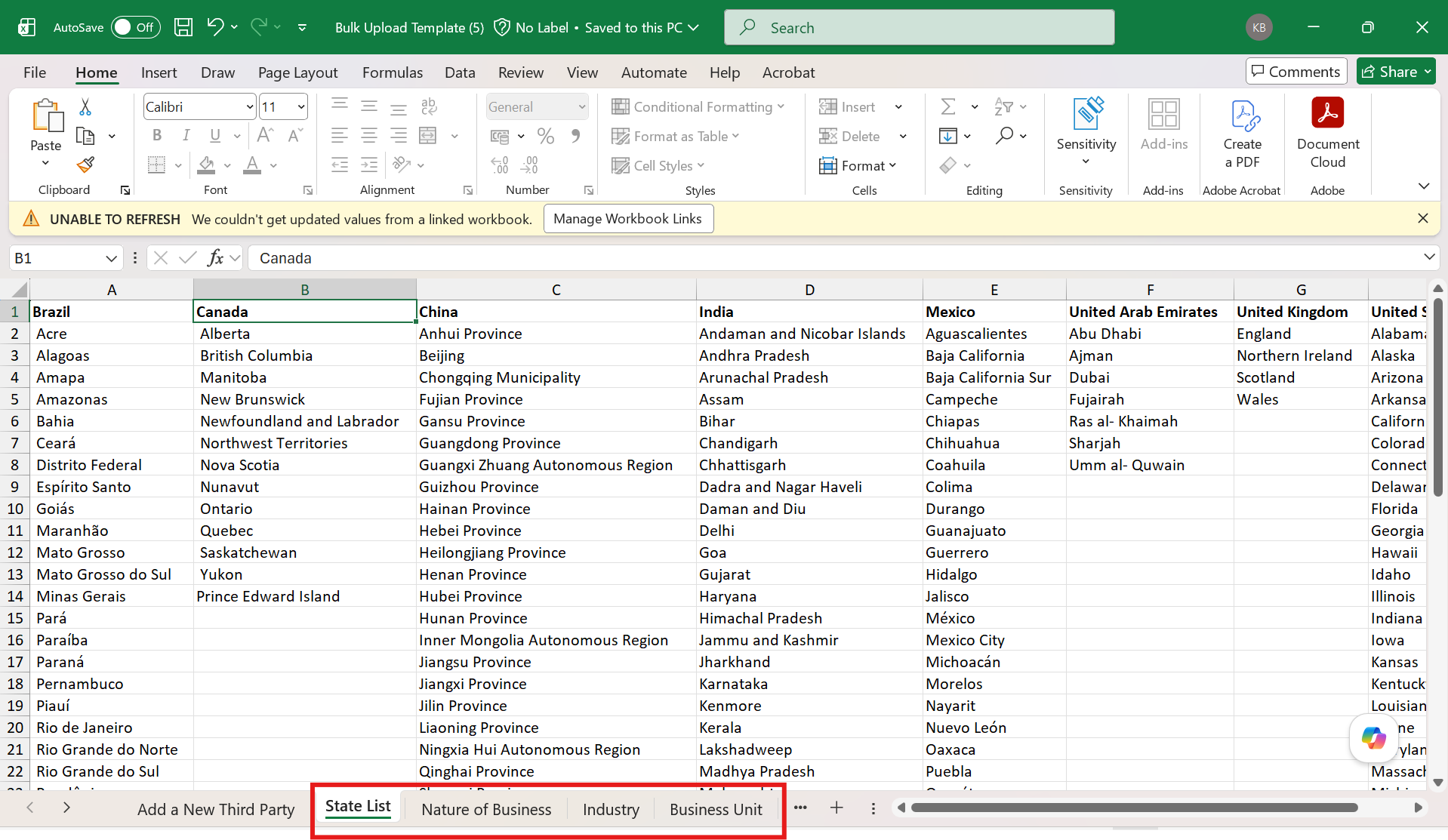The image size is (1448, 840).
Task: Add a new sheet with plus button
Action: click(836, 808)
